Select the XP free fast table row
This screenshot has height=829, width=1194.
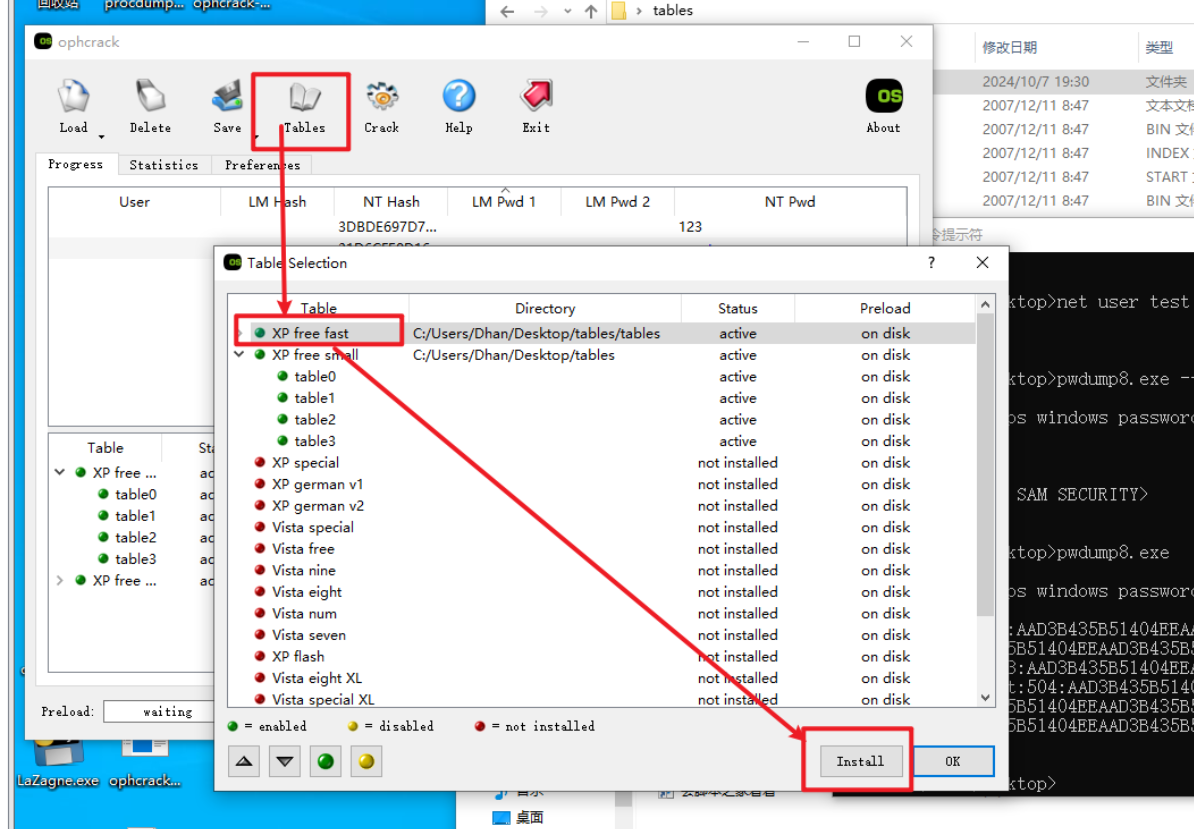point(602,333)
